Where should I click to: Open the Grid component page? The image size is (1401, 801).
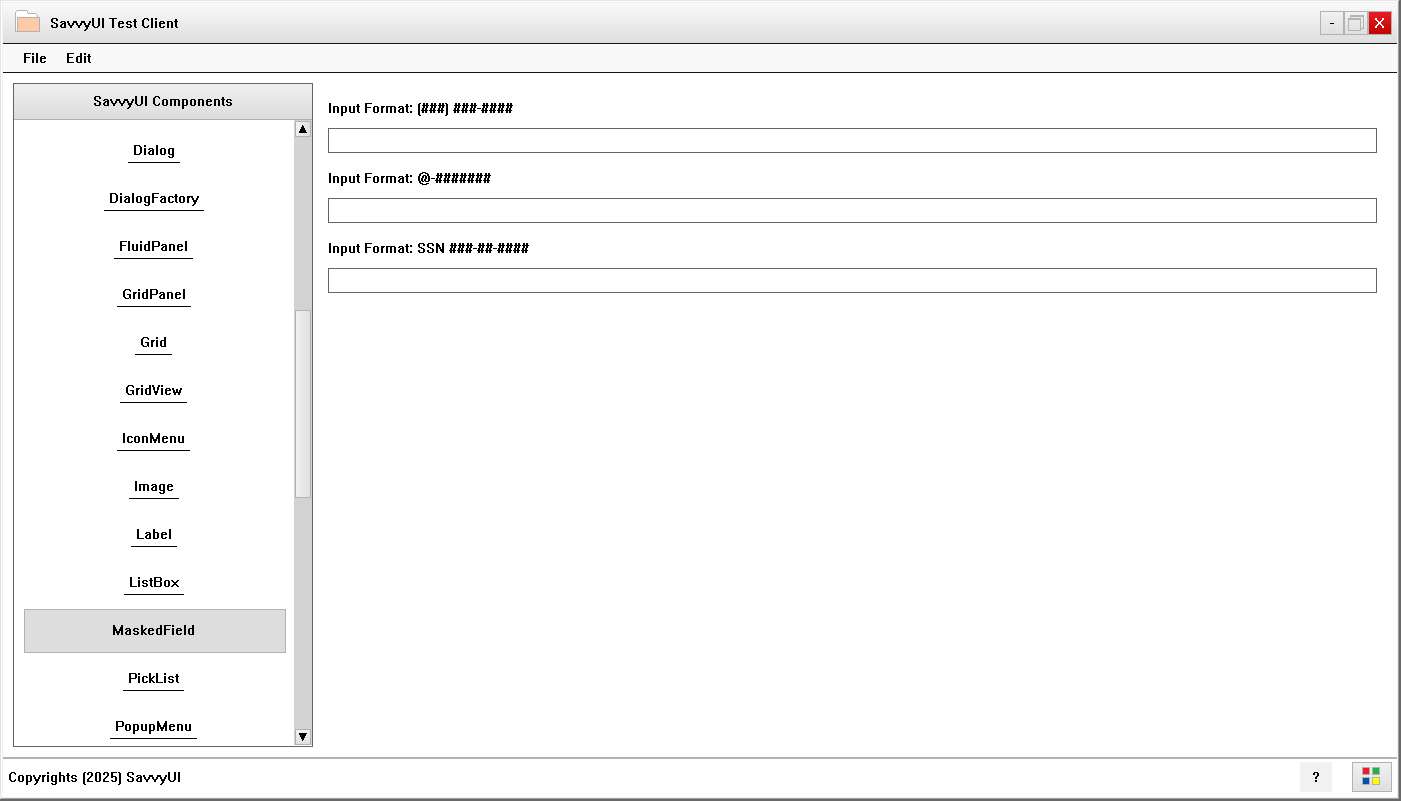click(x=153, y=342)
